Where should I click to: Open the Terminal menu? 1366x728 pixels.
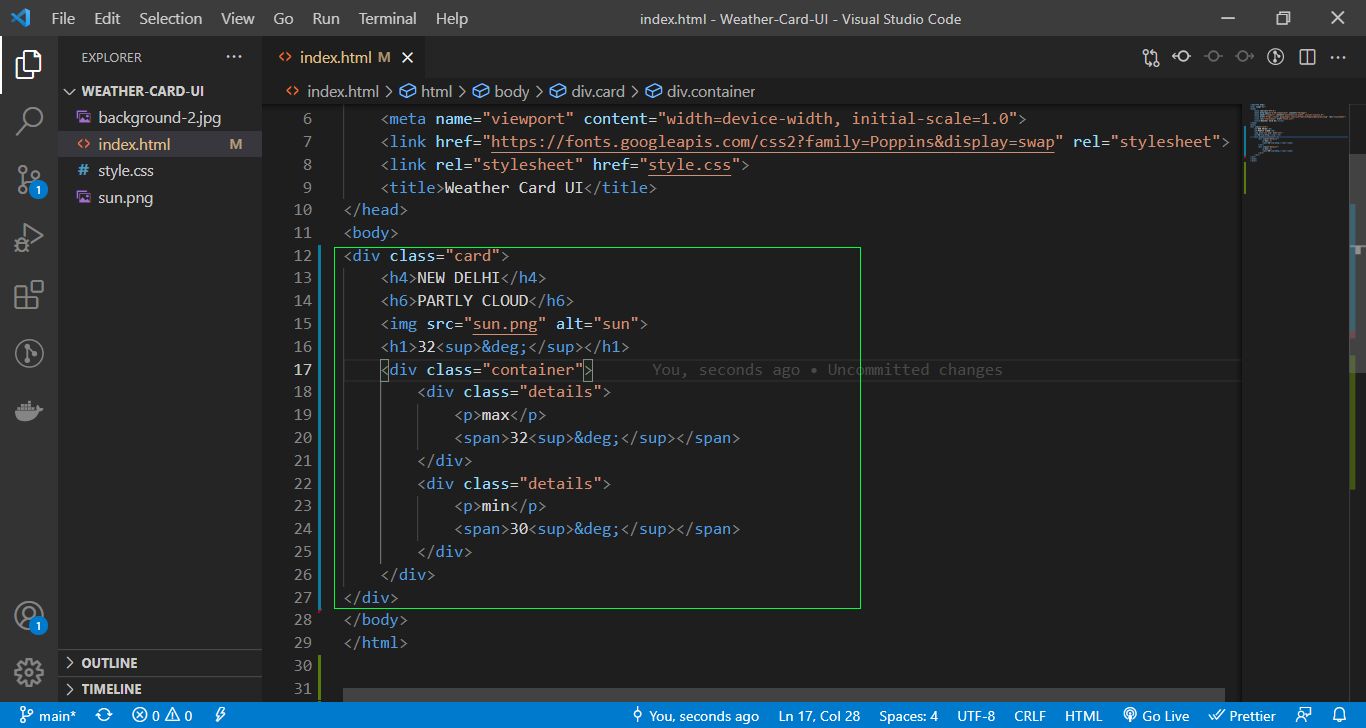[x=388, y=19]
